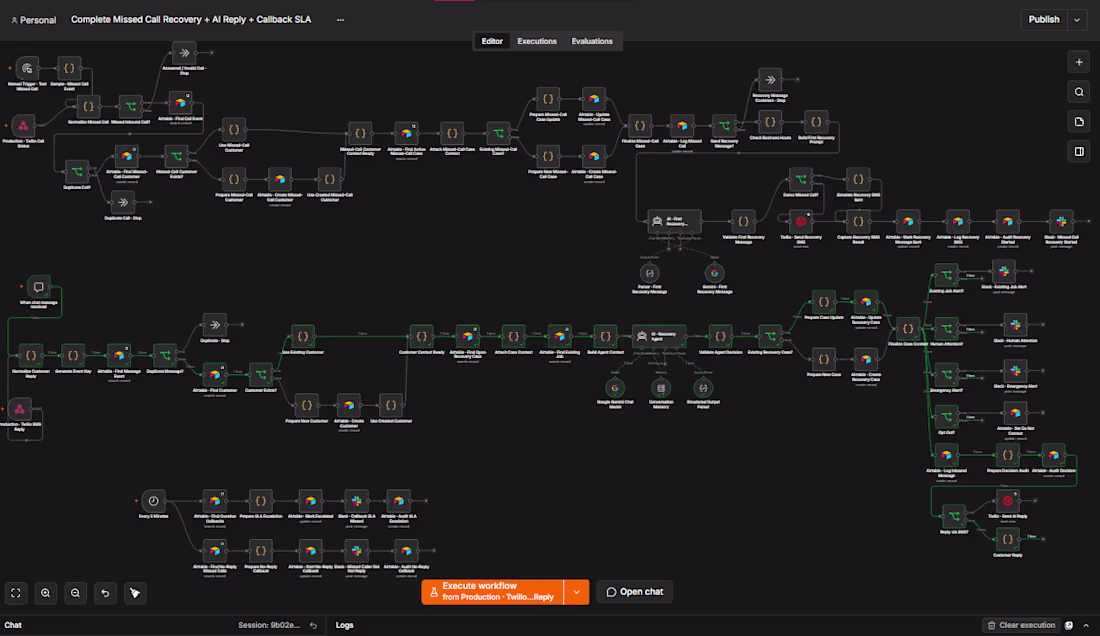Add a sticky note to the canvas
This screenshot has width=1100, height=636.
tap(1079, 122)
